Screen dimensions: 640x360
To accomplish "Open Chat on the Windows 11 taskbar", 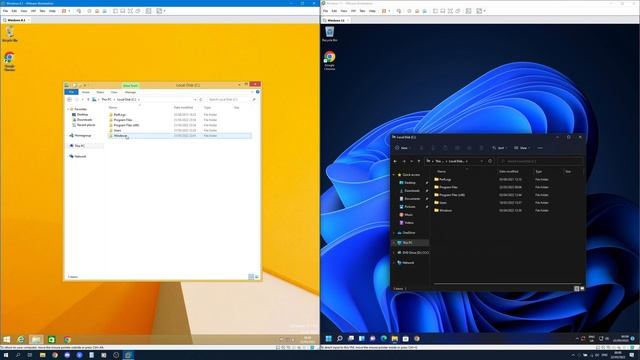I will tap(373, 338).
